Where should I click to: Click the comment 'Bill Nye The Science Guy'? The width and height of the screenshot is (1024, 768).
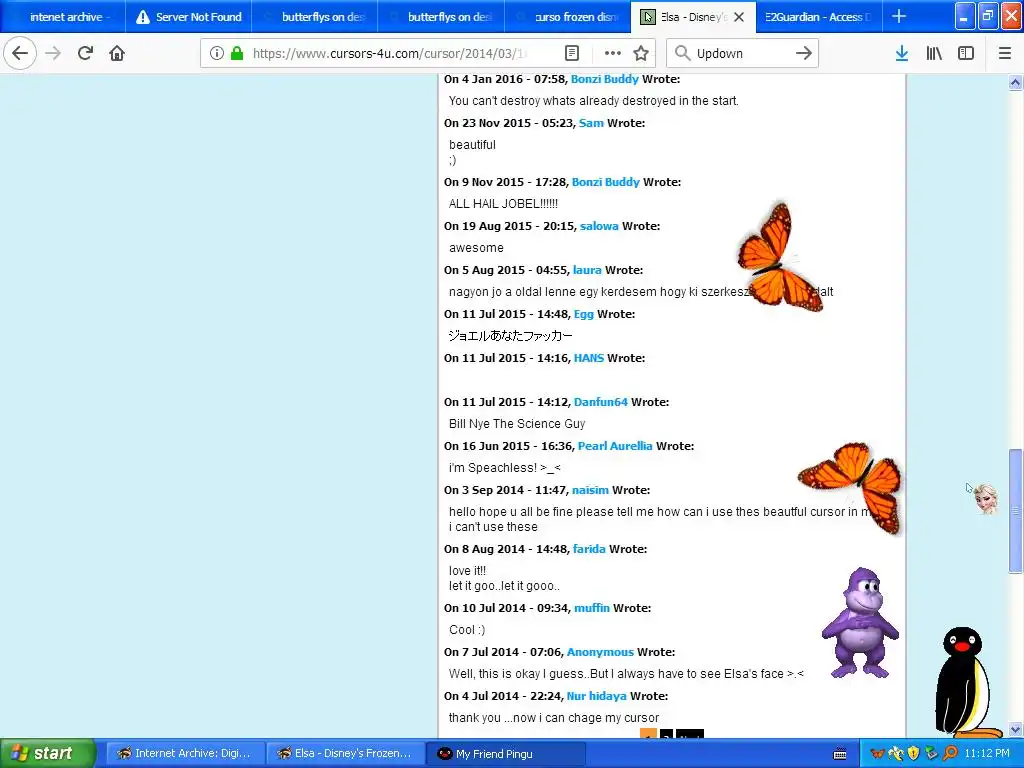pyautogui.click(x=517, y=424)
